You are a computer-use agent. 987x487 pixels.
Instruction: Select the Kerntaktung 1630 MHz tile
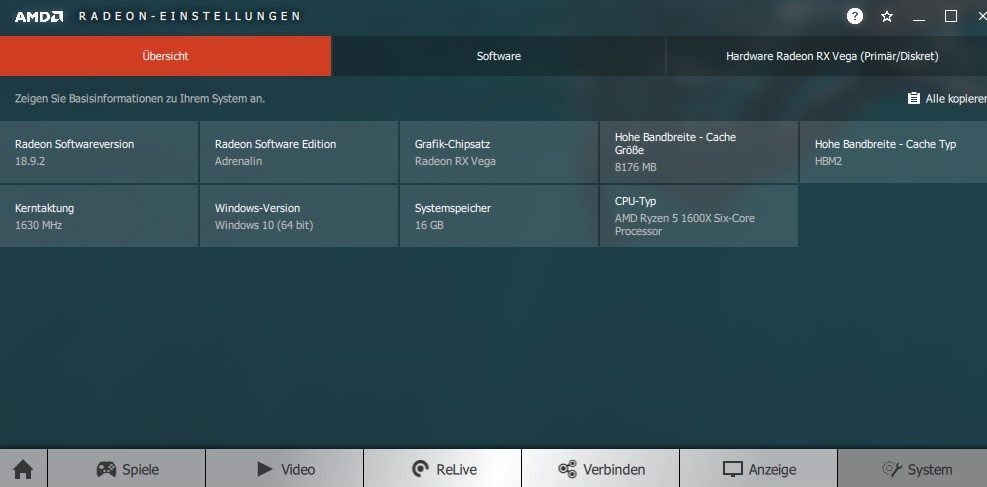pyautogui.click(x=99, y=216)
